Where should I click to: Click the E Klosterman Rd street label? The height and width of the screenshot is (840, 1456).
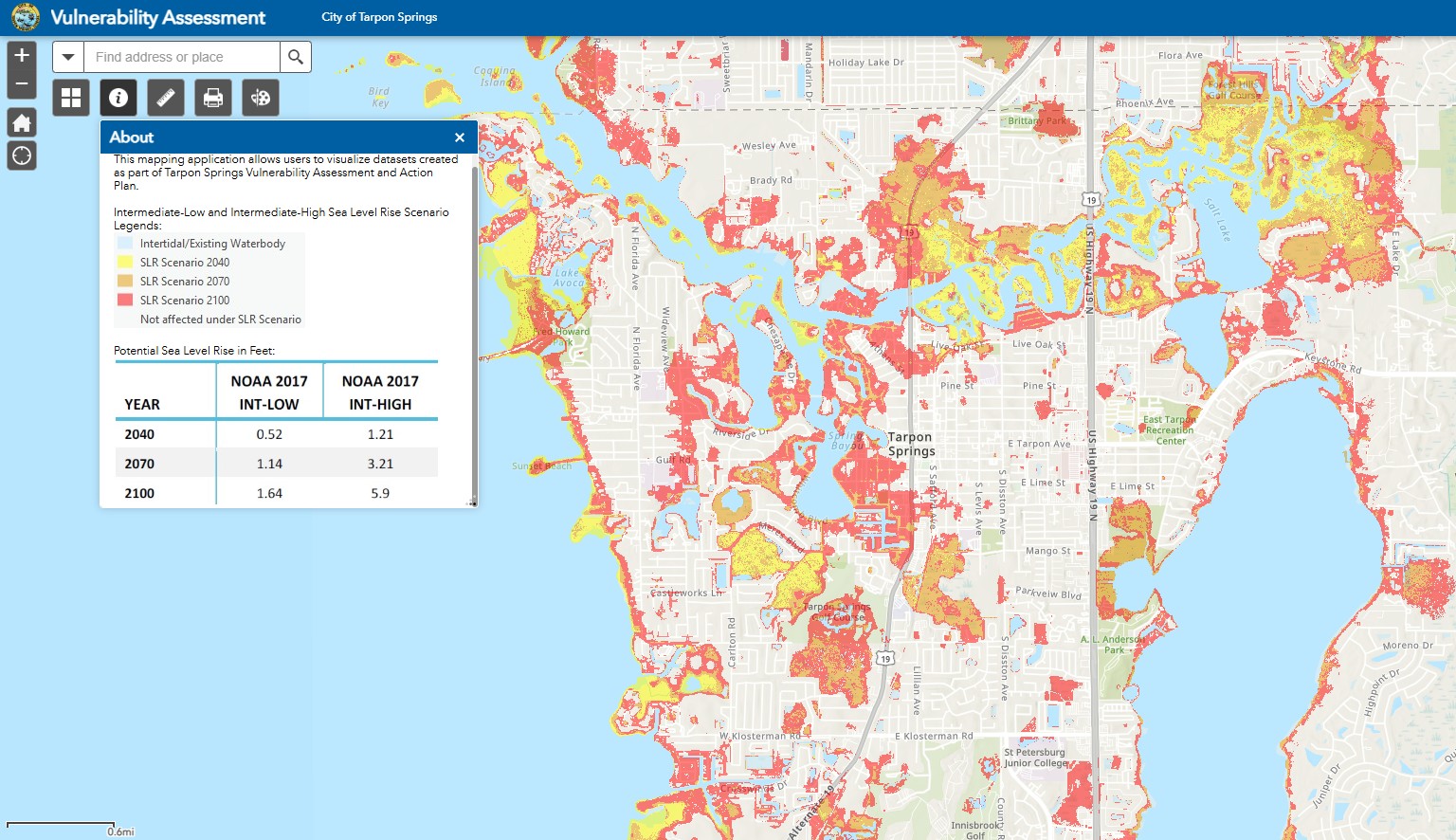(x=934, y=736)
